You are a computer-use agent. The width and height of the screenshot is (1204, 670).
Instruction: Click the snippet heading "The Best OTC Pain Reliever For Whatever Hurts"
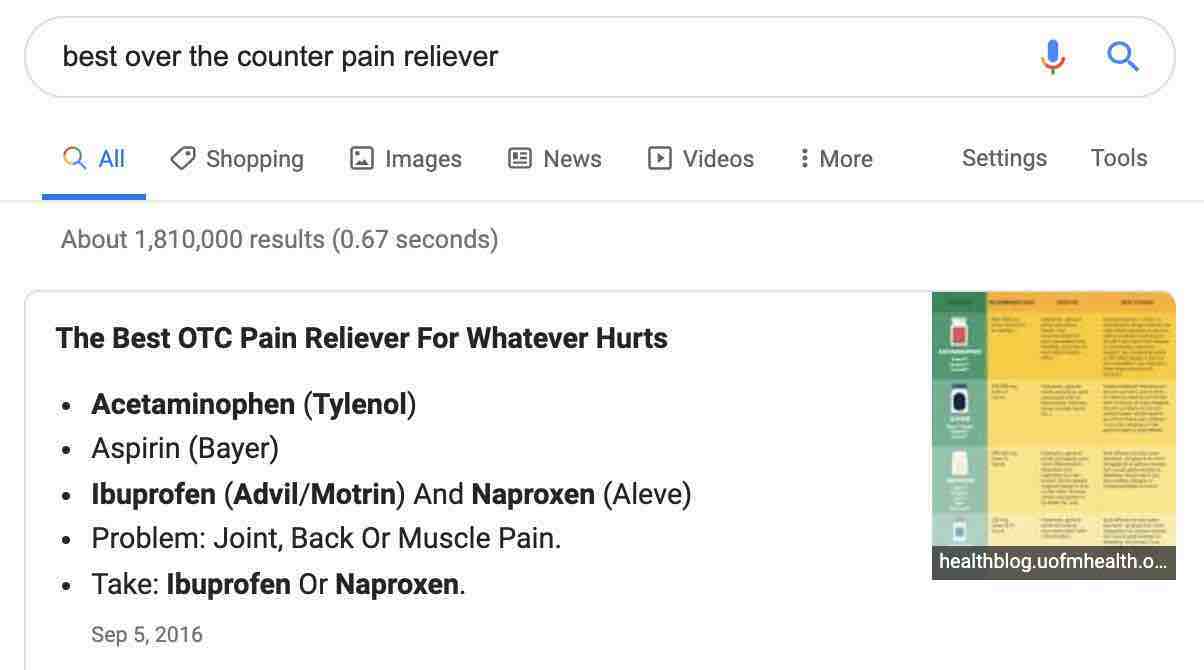point(362,338)
